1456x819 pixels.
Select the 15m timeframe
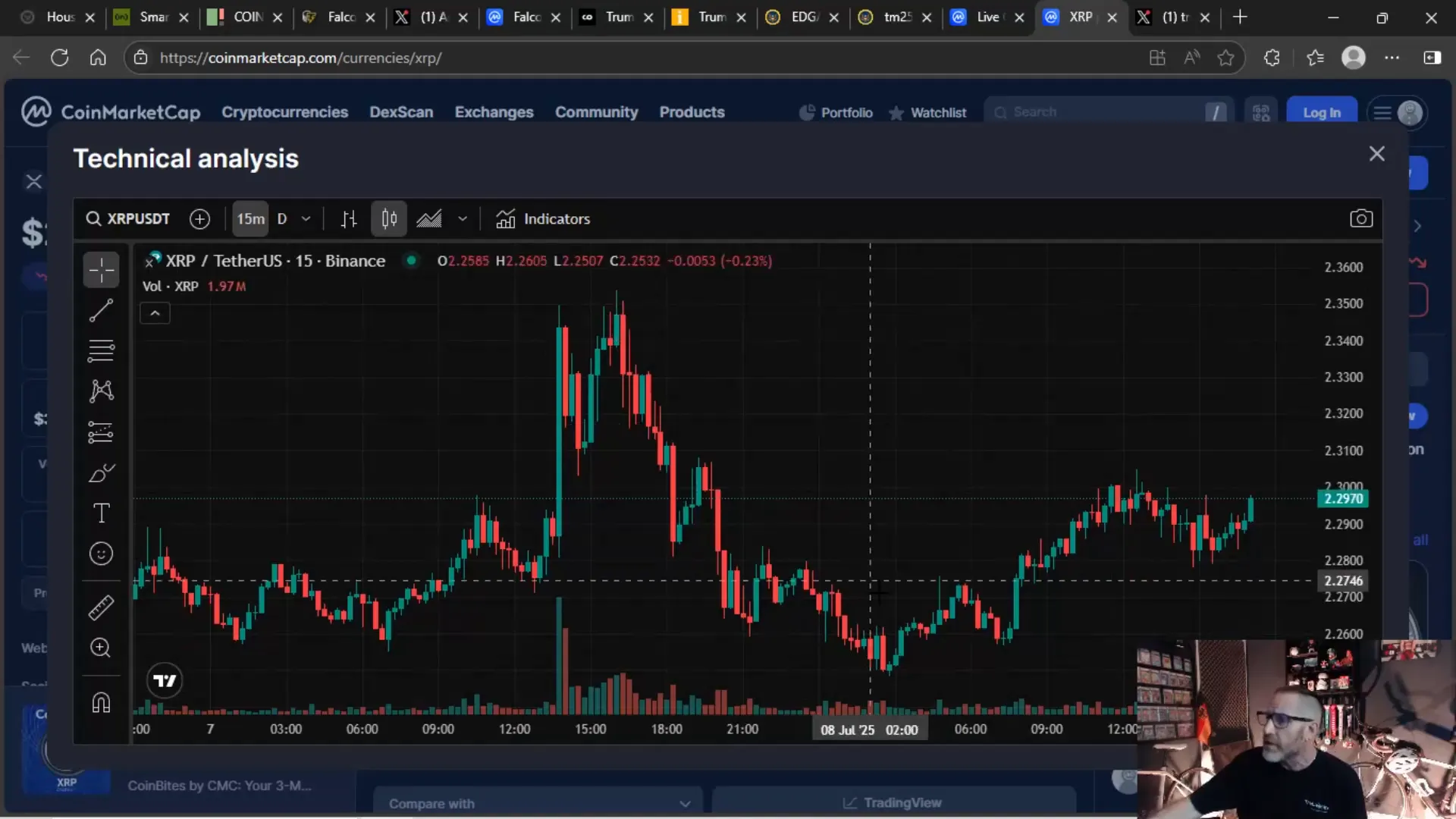coord(251,219)
